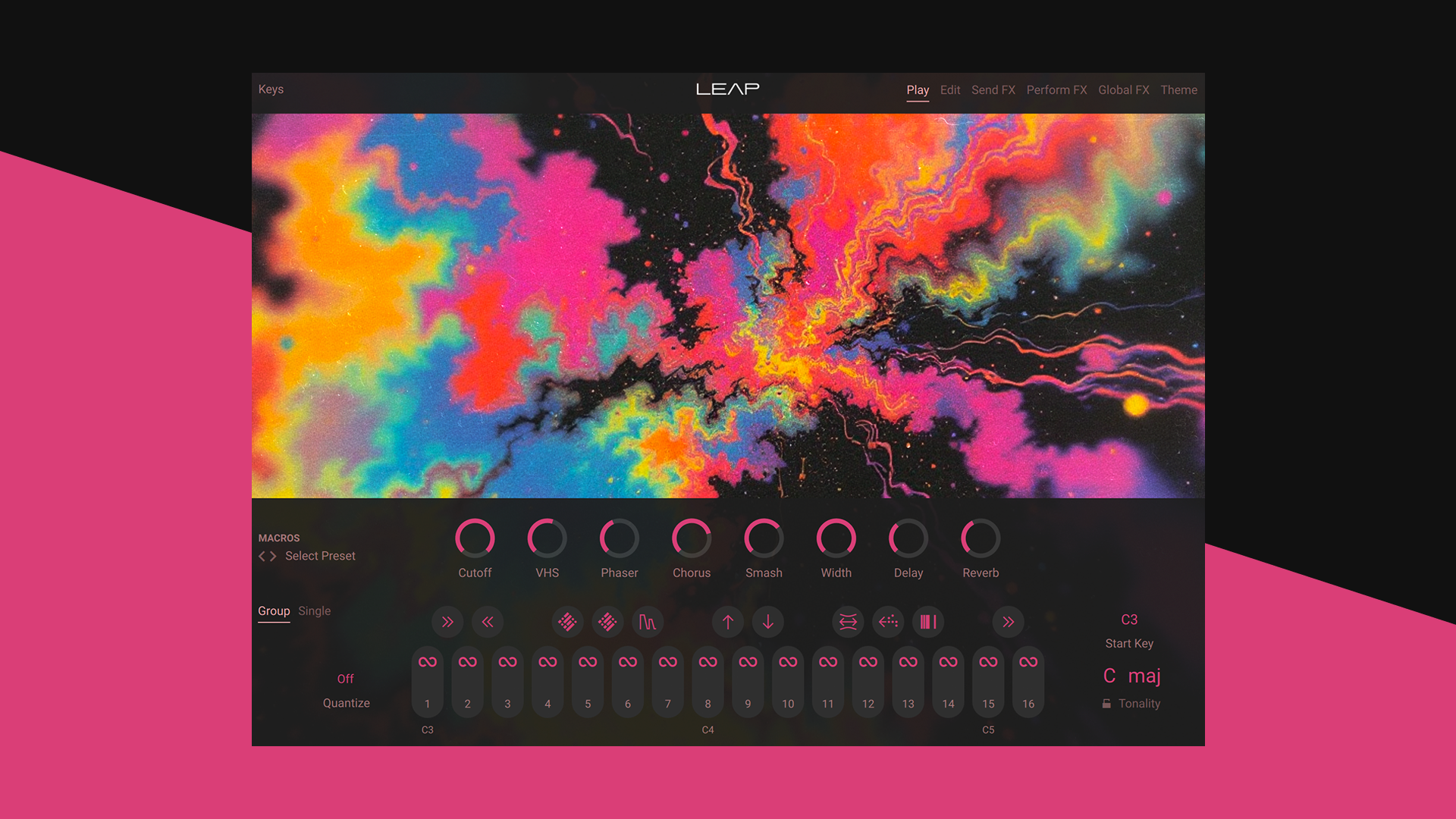The image size is (1456, 819).
Task: Click the first randomize pattern dice icon
Action: click(x=567, y=622)
